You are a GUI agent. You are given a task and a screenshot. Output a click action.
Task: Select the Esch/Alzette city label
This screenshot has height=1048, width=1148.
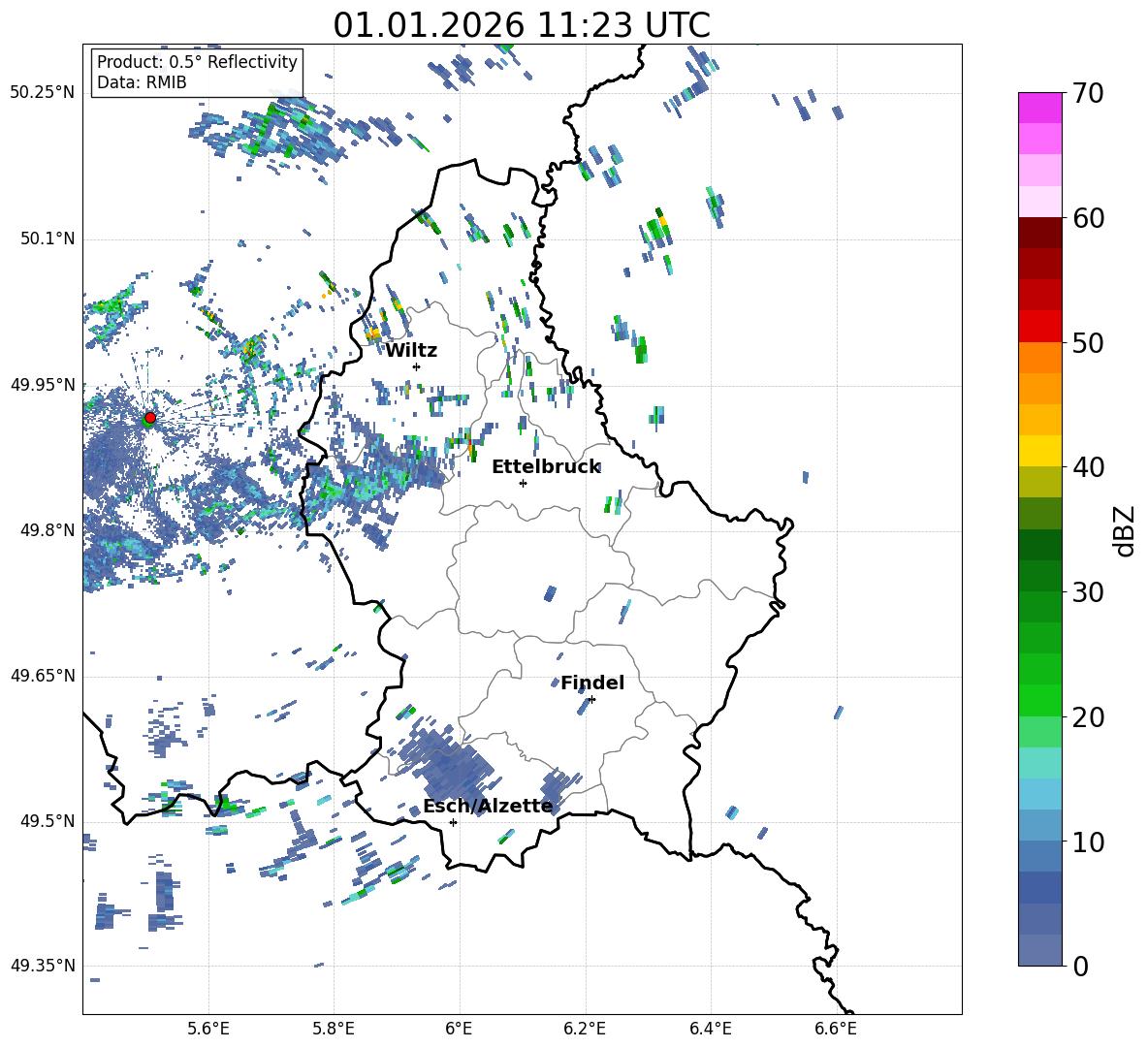[488, 806]
